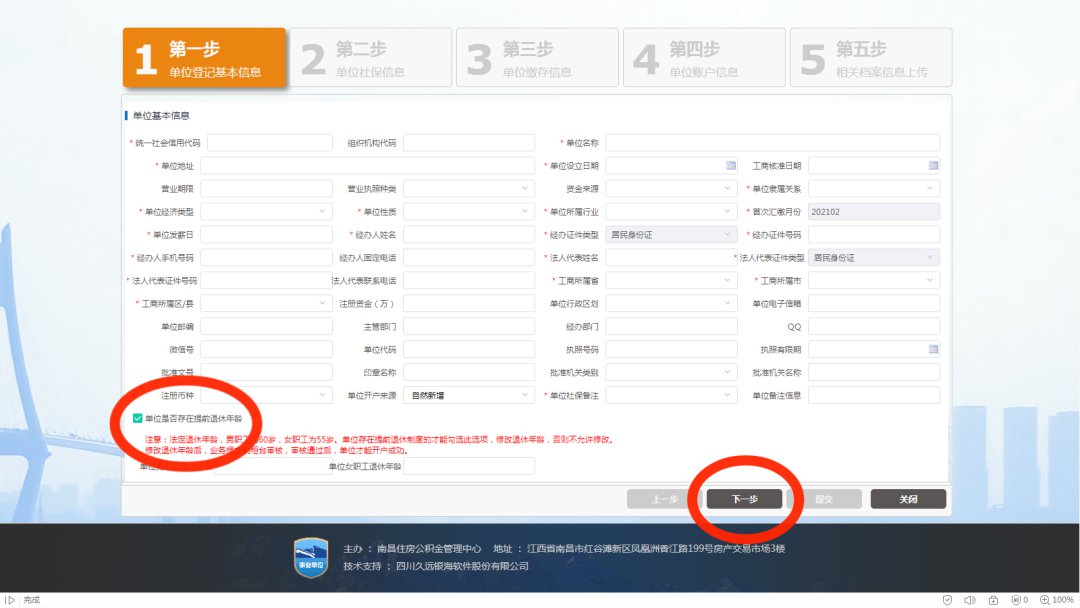Open the 单位隶属关系 dropdown
The width and height of the screenshot is (1080, 608).
(930, 188)
